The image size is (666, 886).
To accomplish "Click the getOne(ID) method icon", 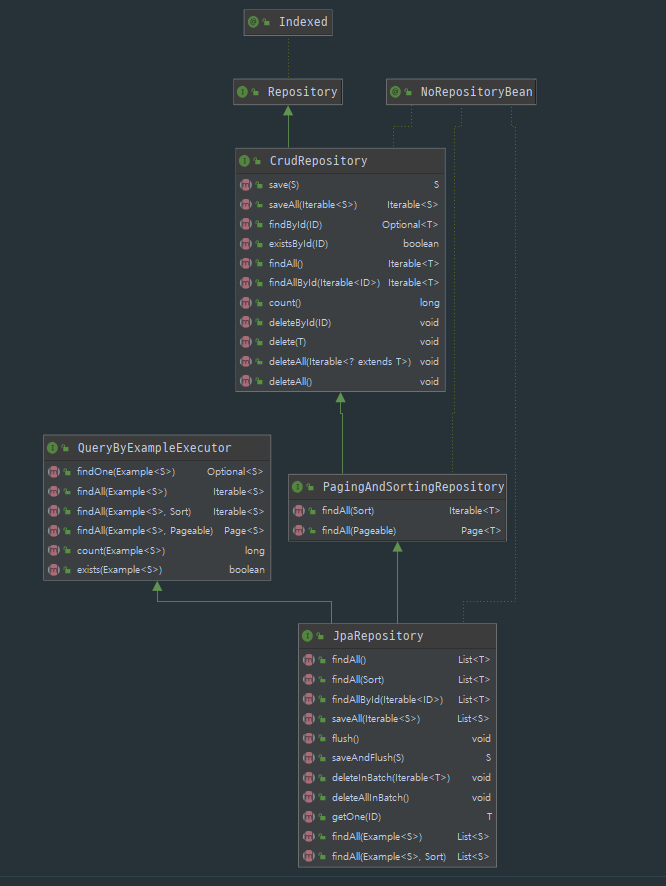I will (308, 817).
